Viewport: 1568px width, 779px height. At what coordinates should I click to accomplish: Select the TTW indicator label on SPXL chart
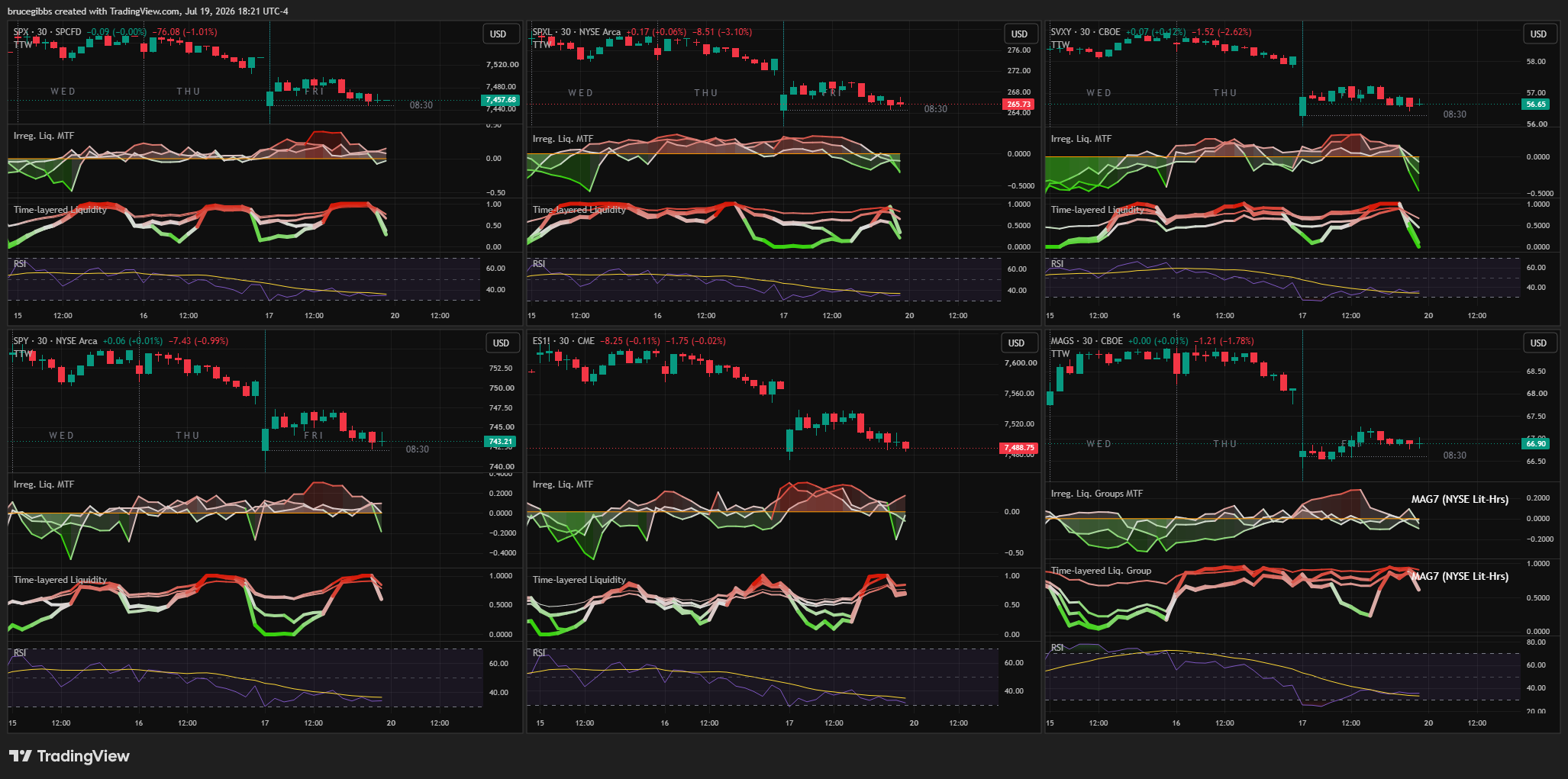point(542,44)
